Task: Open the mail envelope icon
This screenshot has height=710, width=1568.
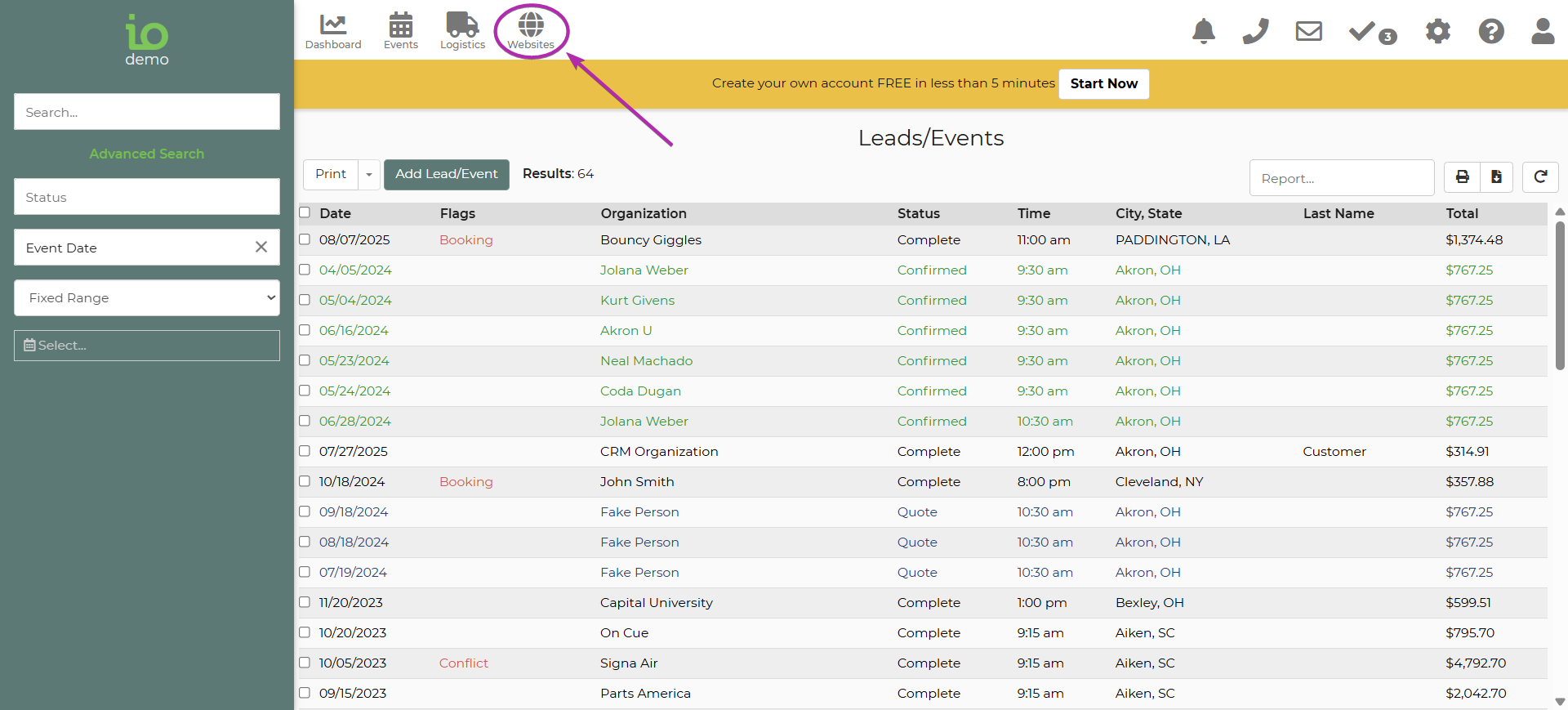Action: click(x=1308, y=32)
